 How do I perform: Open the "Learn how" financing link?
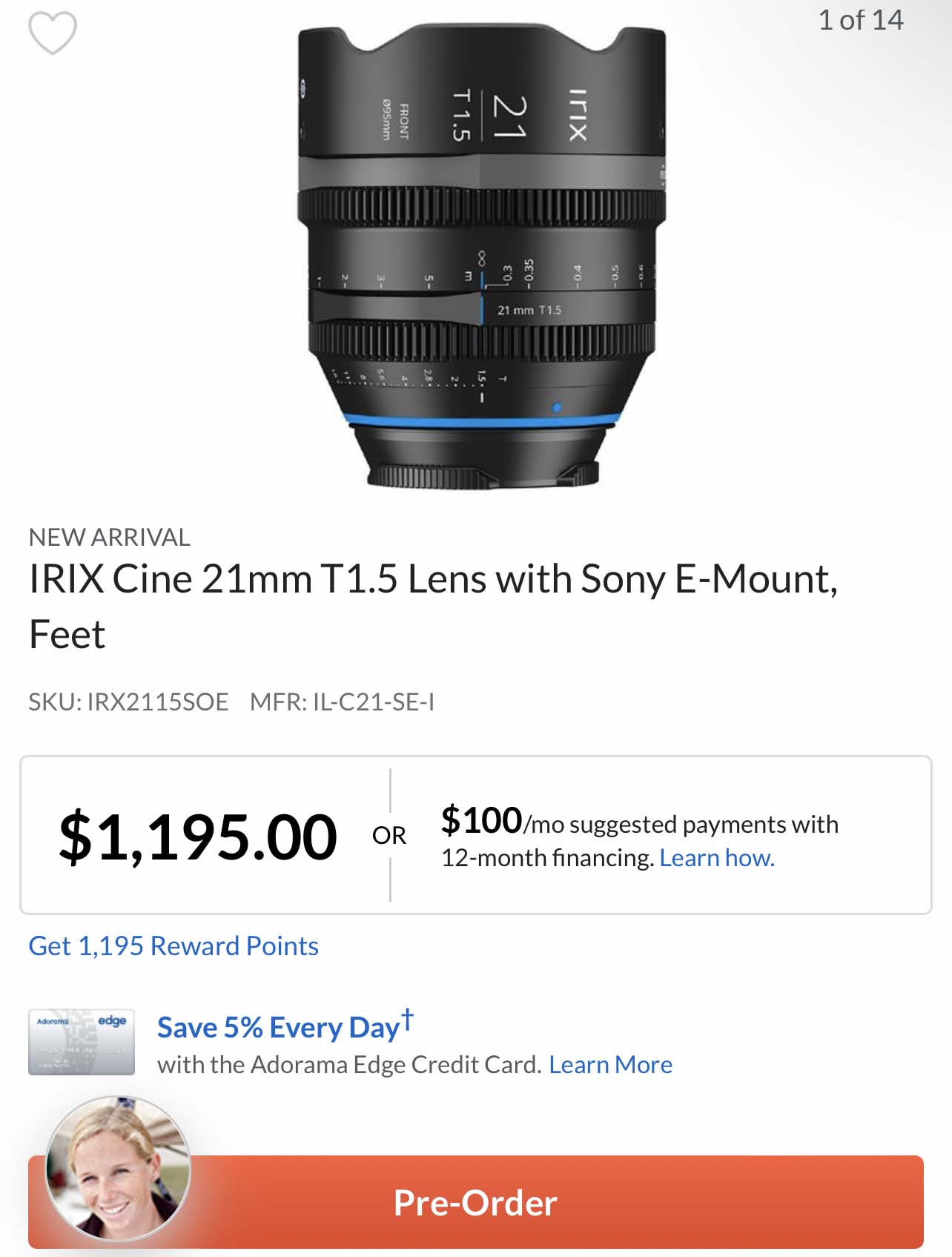[717, 858]
